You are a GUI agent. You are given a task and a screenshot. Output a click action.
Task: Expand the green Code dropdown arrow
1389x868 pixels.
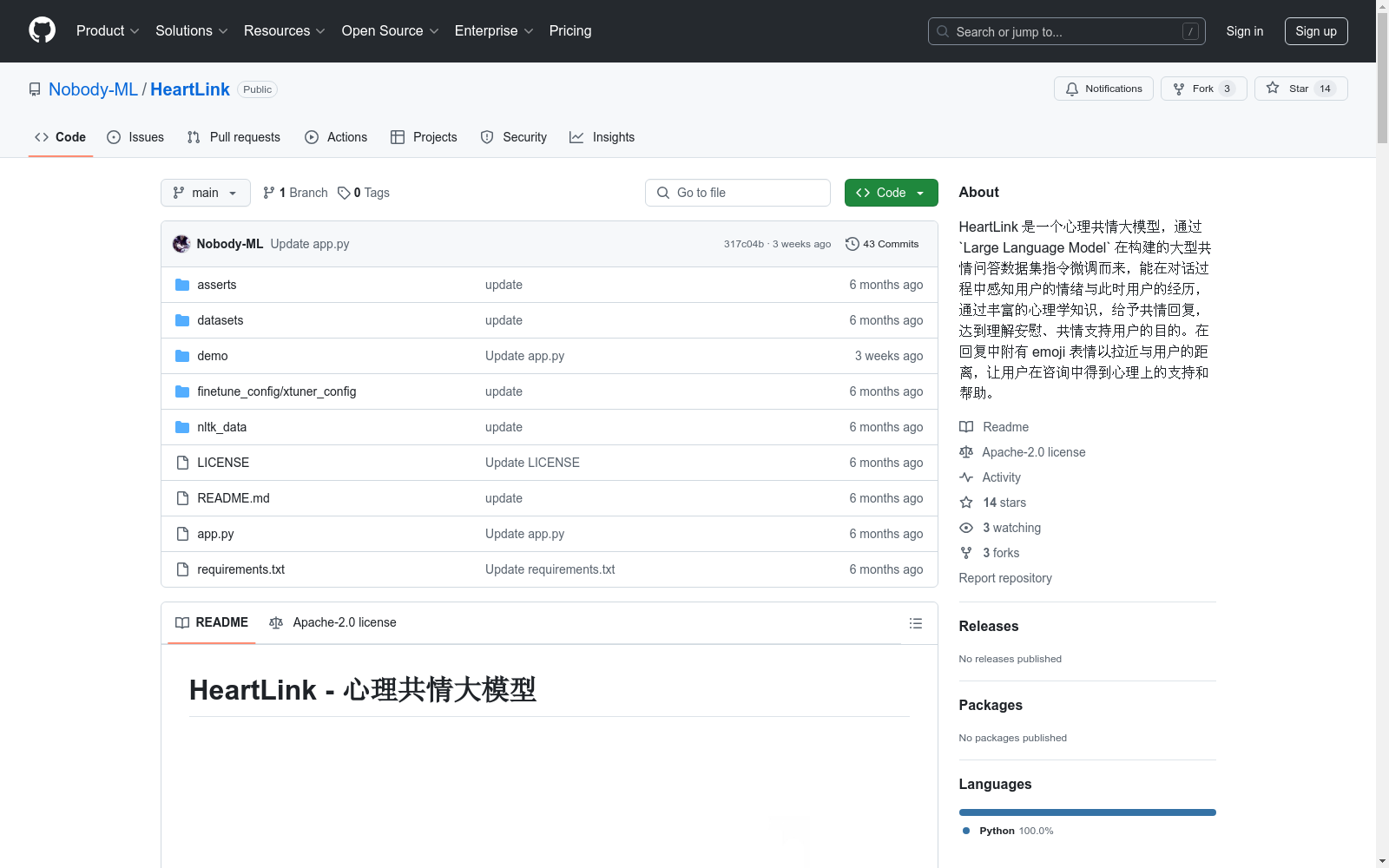(919, 192)
